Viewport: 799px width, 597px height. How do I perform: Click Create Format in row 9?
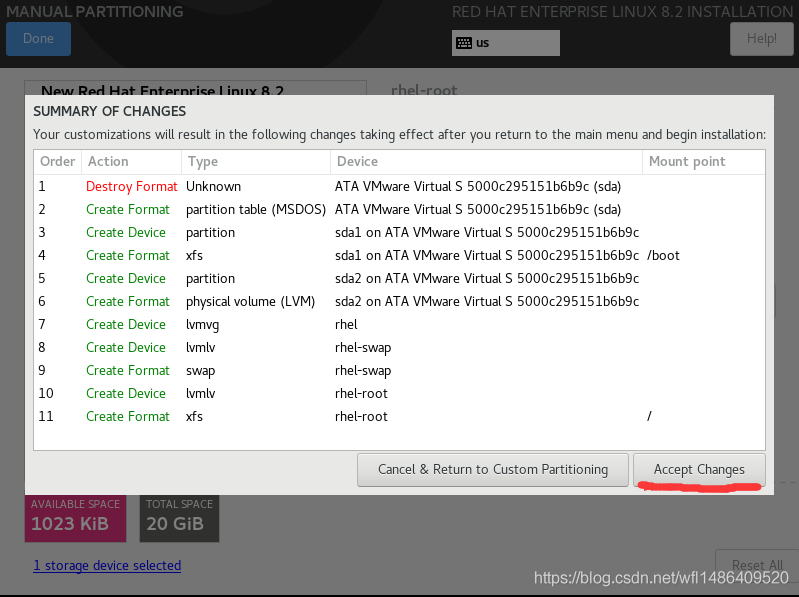click(x=127, y=370)
